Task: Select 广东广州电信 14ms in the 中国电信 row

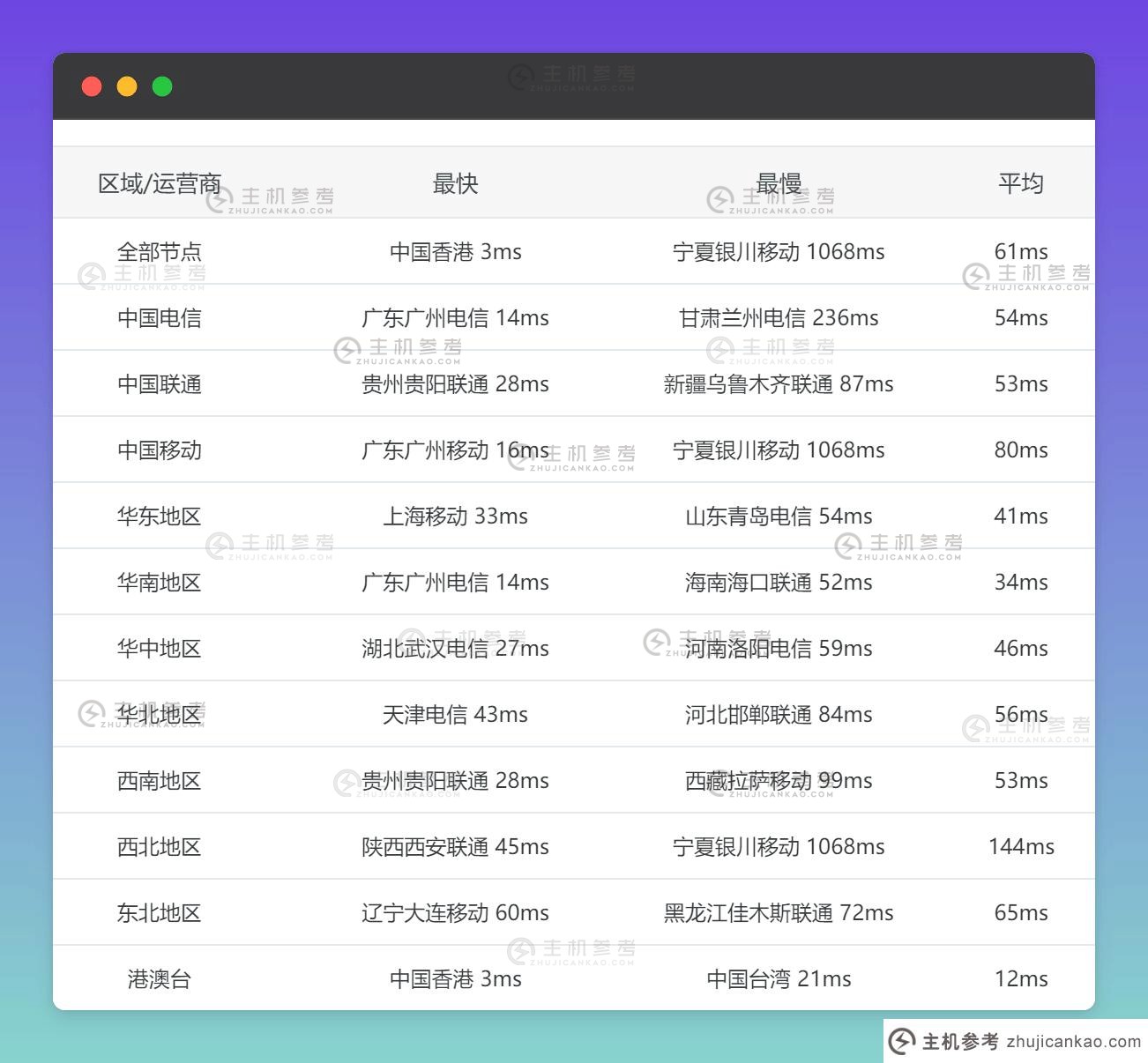Action: pos(455,318)
